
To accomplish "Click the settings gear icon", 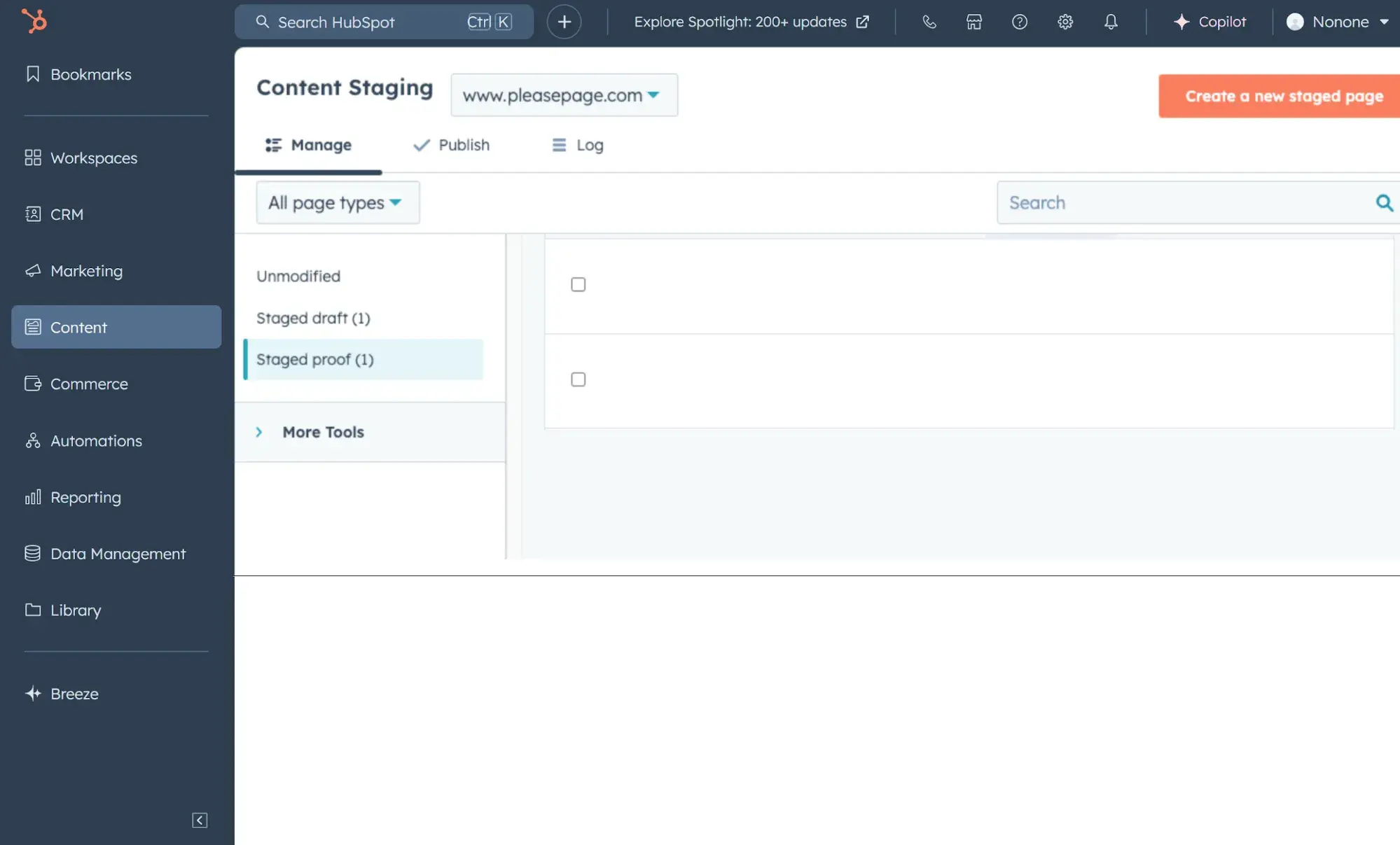I will tap(1065, 21).
